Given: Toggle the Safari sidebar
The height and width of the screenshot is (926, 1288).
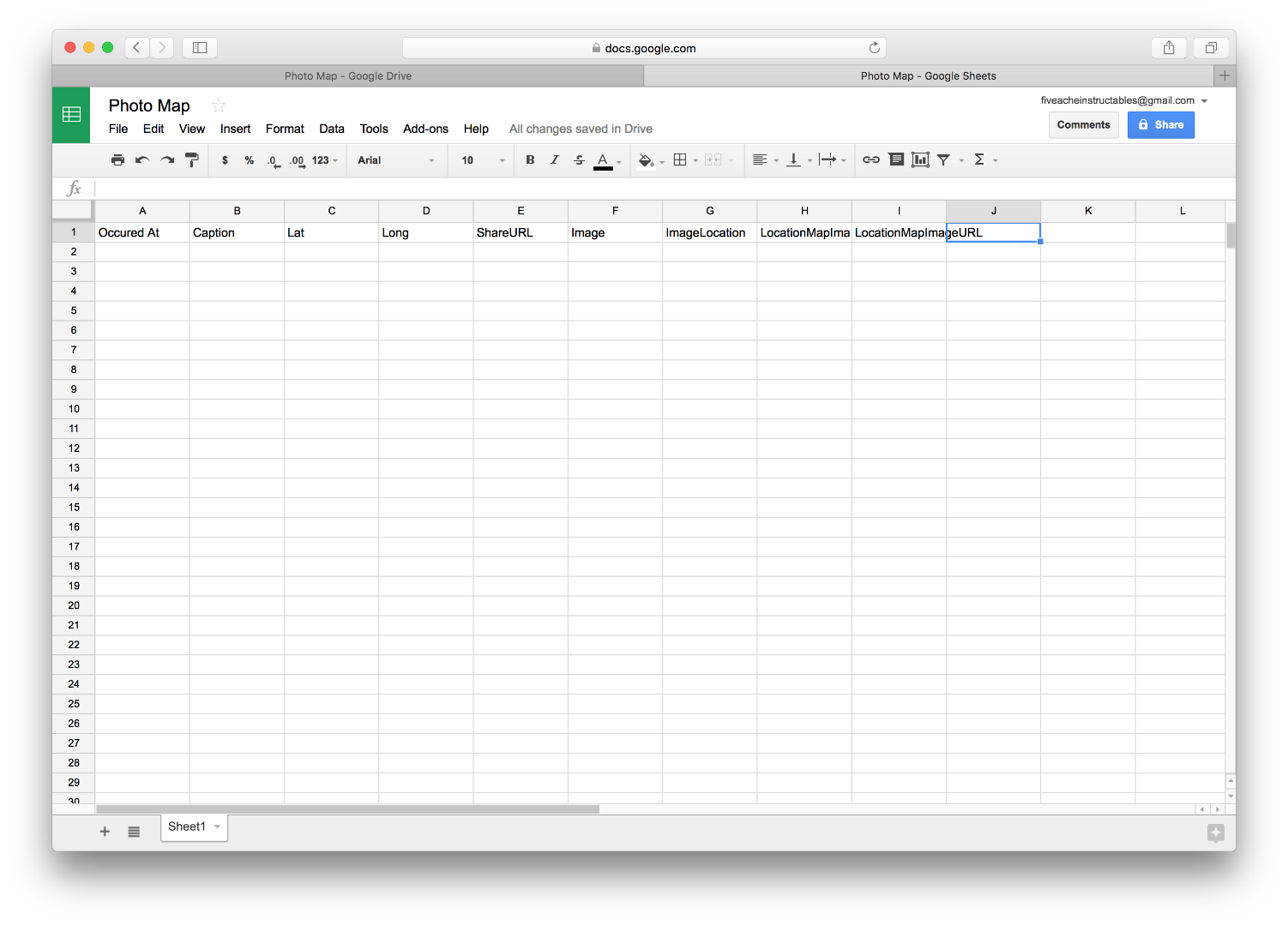Looking at the screenshot, I should click(x=200, y=48).
